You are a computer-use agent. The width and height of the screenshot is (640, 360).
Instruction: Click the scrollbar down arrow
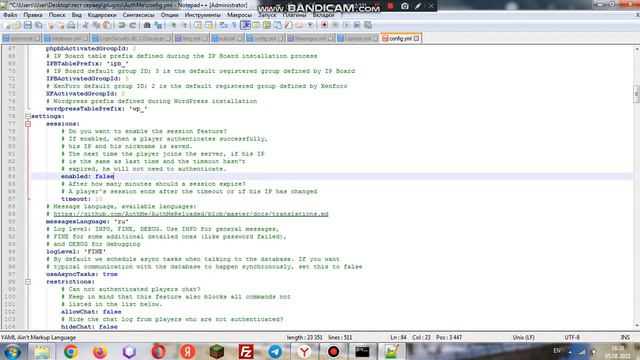pos(636,326)
